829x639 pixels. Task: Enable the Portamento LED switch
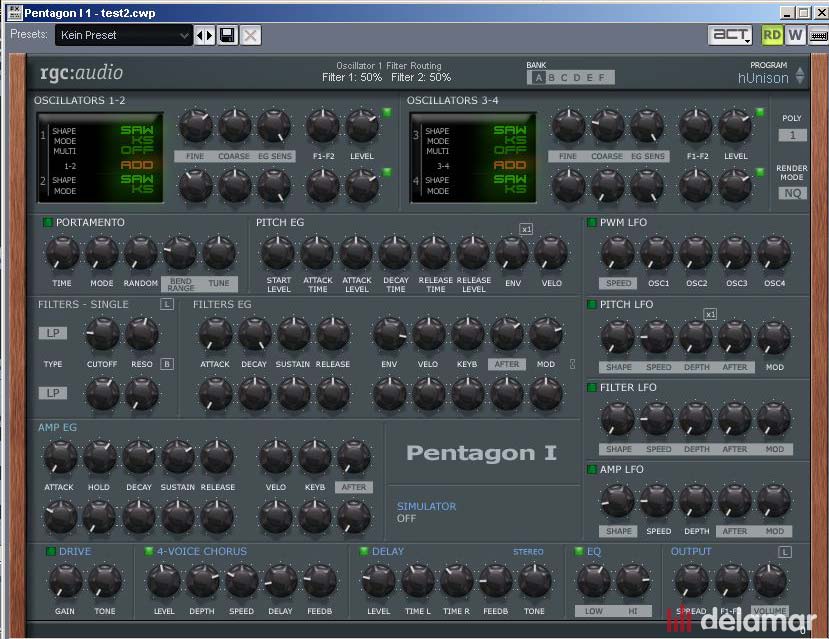pyautogui.click(x=48, y=223)
